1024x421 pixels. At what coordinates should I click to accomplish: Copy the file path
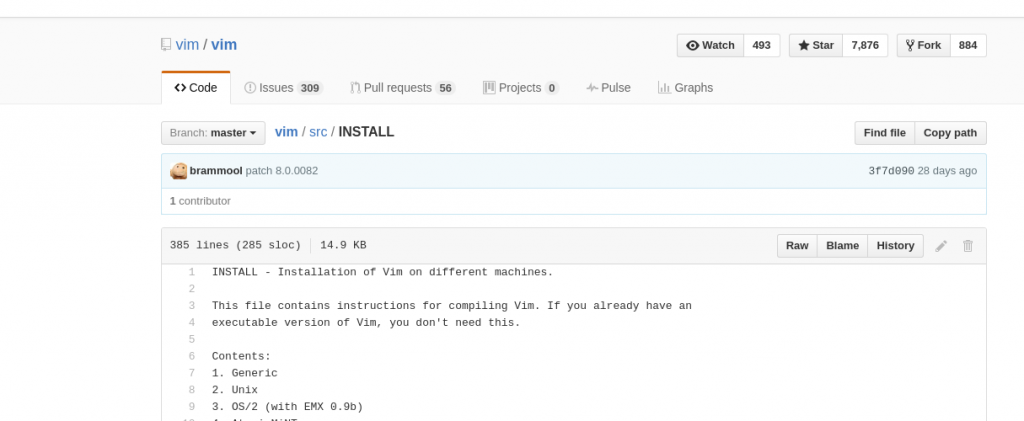click(x=950, y=133)
